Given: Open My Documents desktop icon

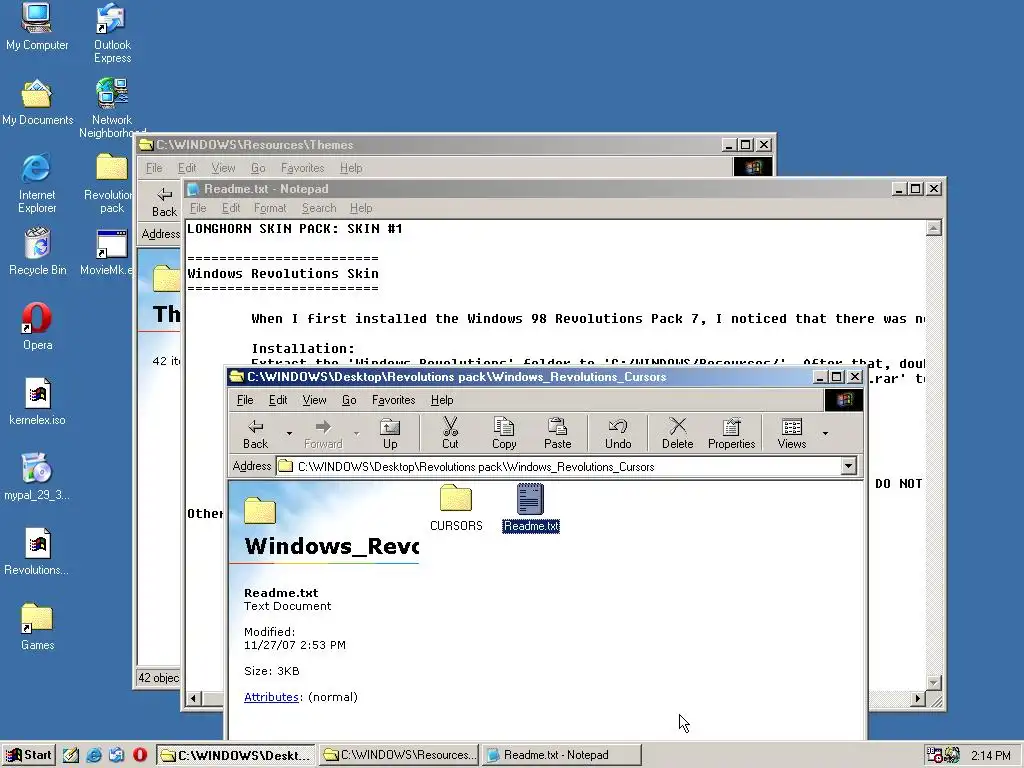Looking at the screenshot, I should pos(37,103).
